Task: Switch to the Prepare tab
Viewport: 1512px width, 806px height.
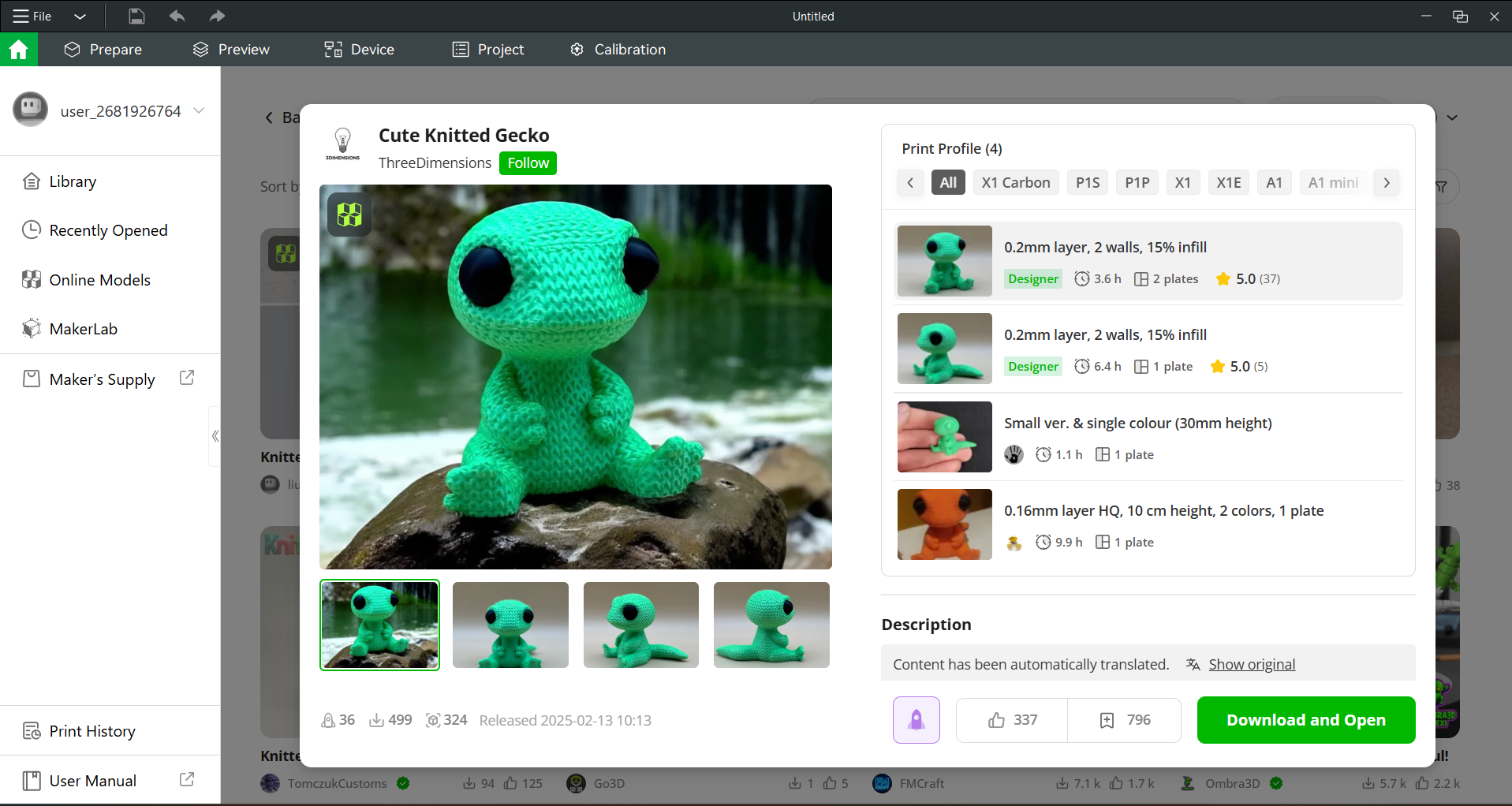Action: [103, 50]
